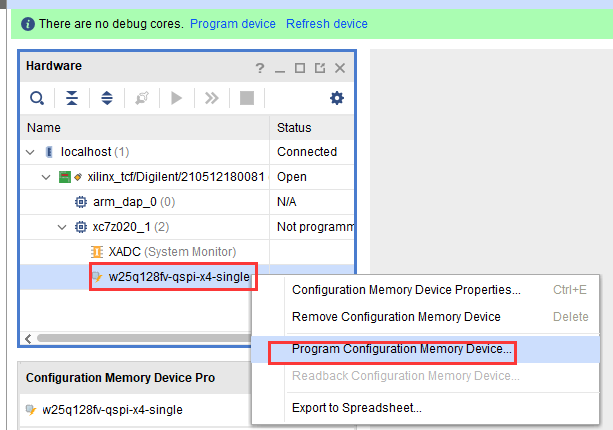Open Hardware panel settings gear
Viewport: 613px width, 430px height.
tap(337, 98)
